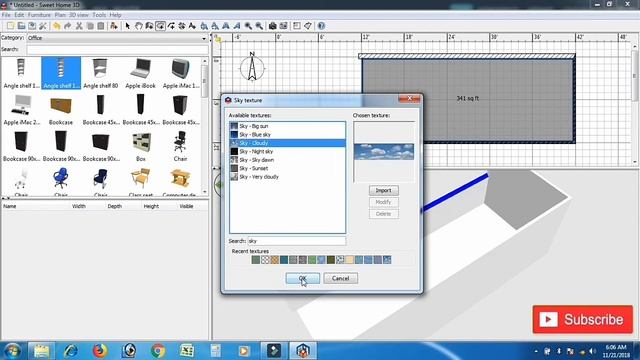
Task: Open the Tools menu
Action: [x=99, y=15]
